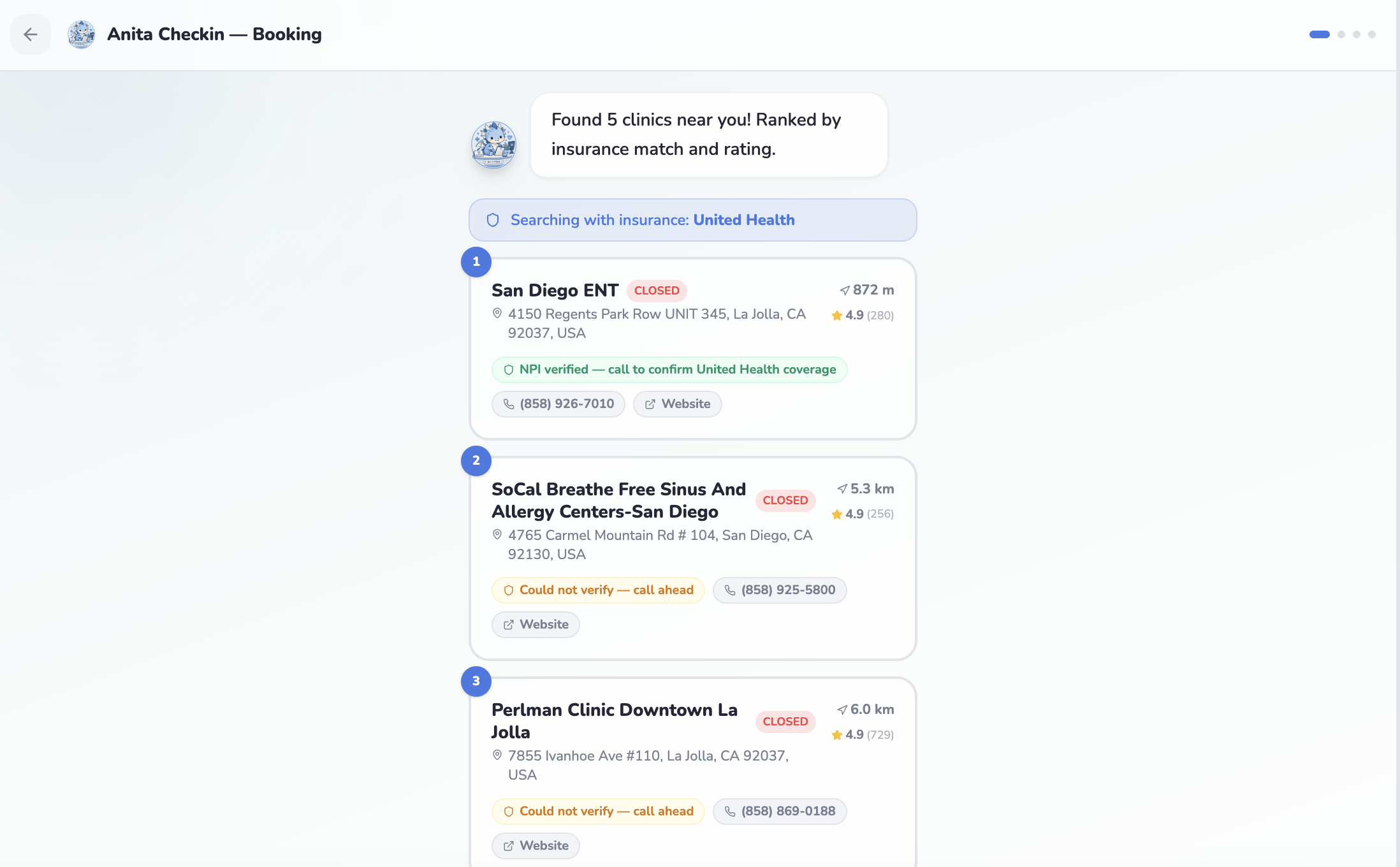The image size is (1400, 867).
Task: Click the Anita Checkin avatar in header
Action: click(x=82, y=34)
